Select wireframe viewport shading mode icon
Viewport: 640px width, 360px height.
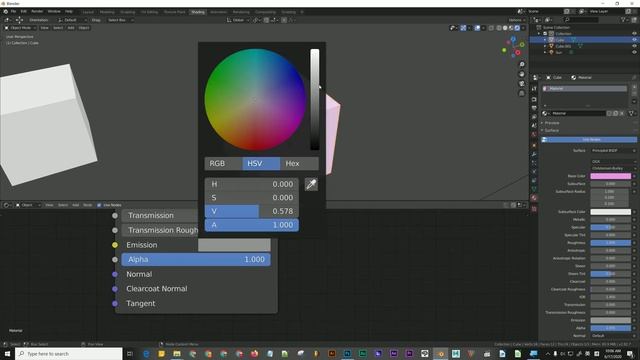click(499, 28)
